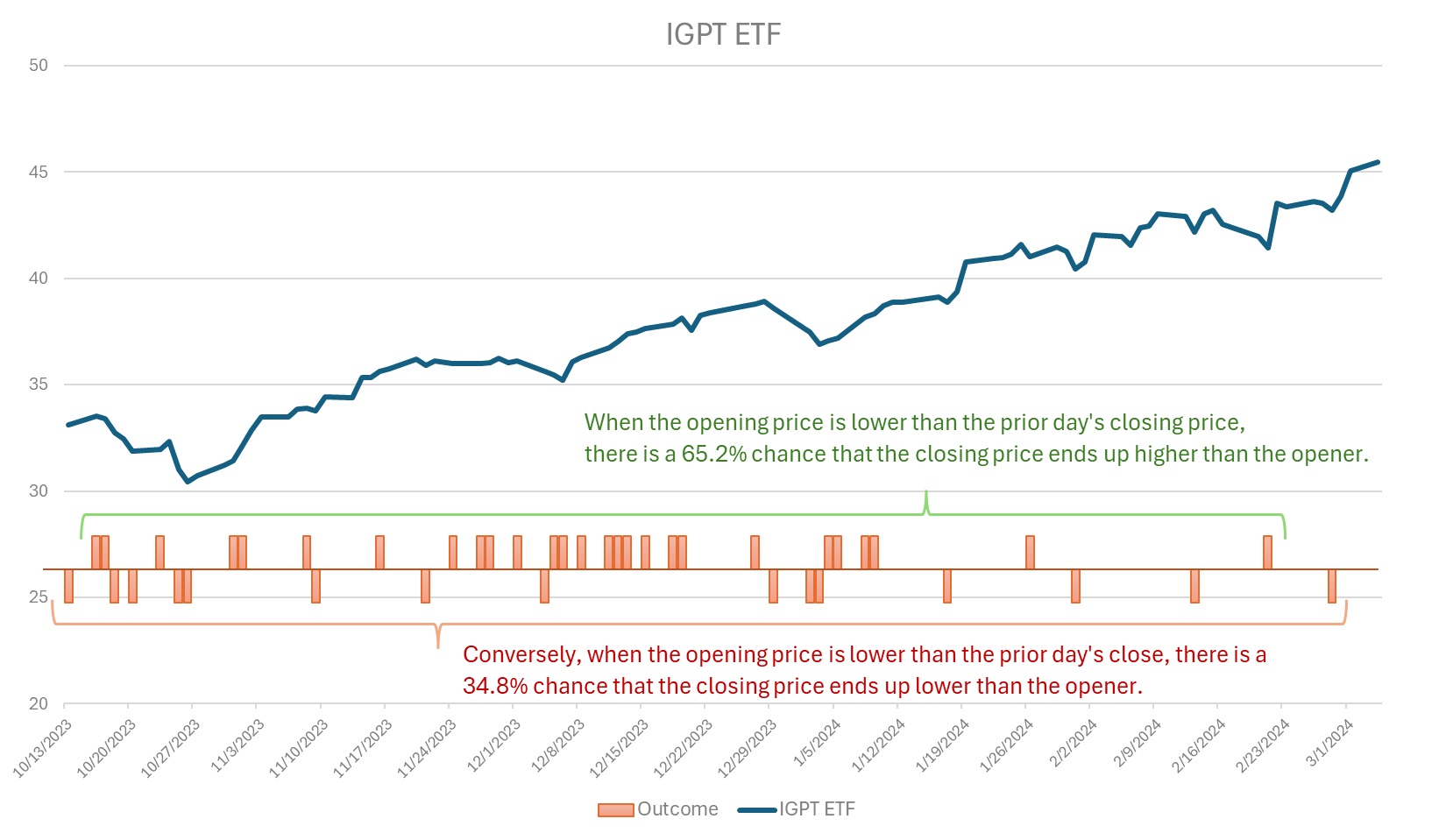Click the 12/22/2023 date axis label
Image resolution: width=1446 pixels, height=840 pixels.
(x=684, y=747)
